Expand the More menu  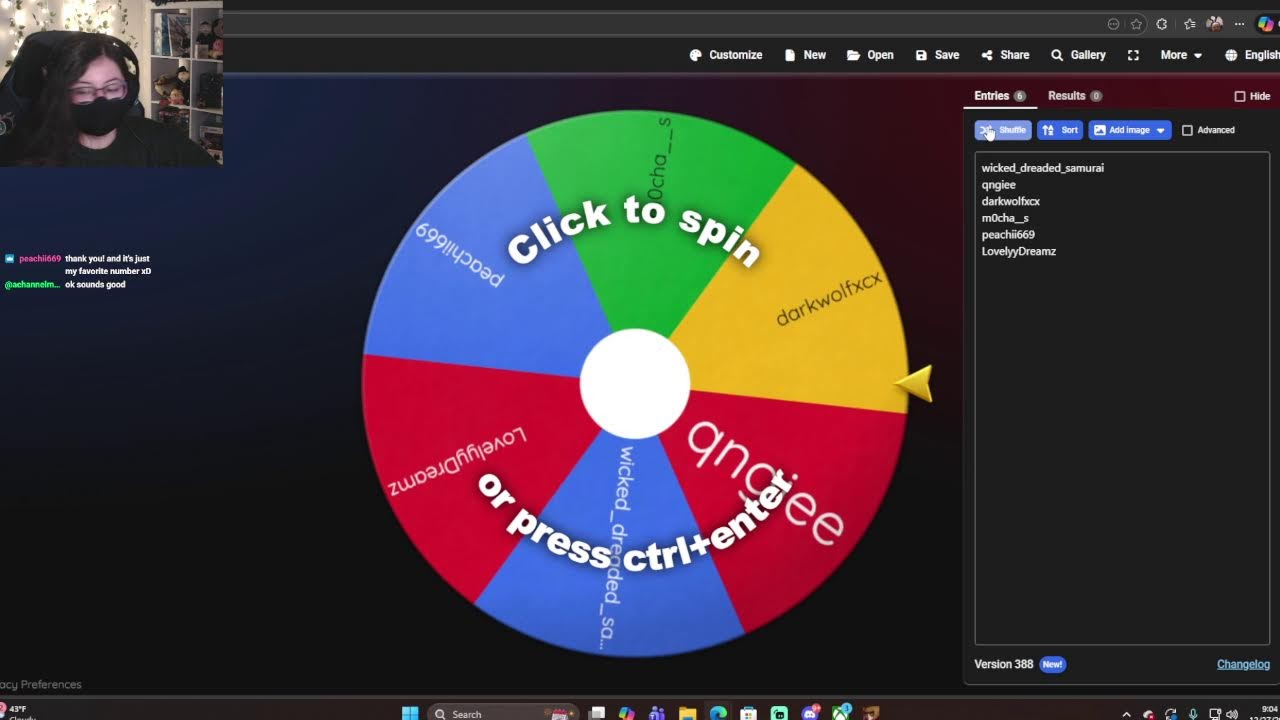(x=1181, y=55)
